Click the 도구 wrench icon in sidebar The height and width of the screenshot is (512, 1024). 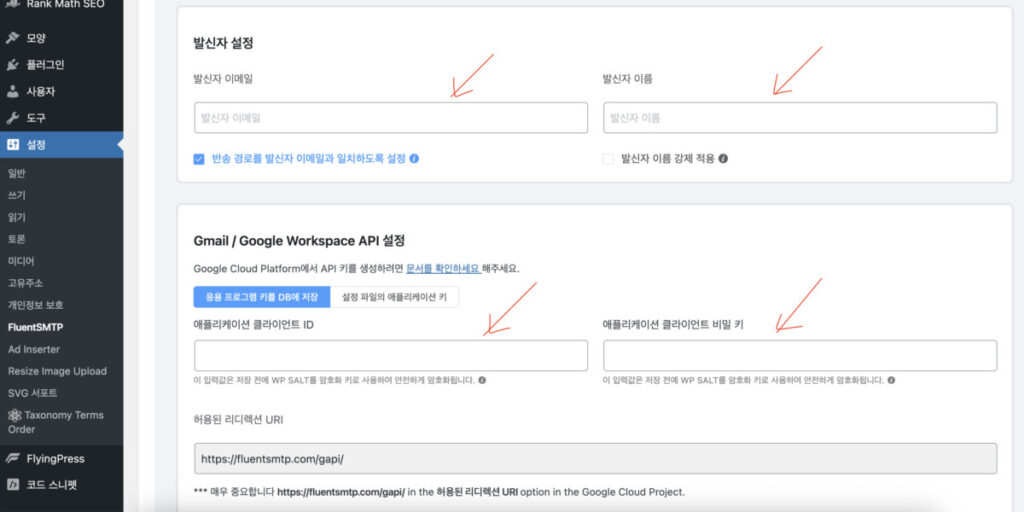12,118
